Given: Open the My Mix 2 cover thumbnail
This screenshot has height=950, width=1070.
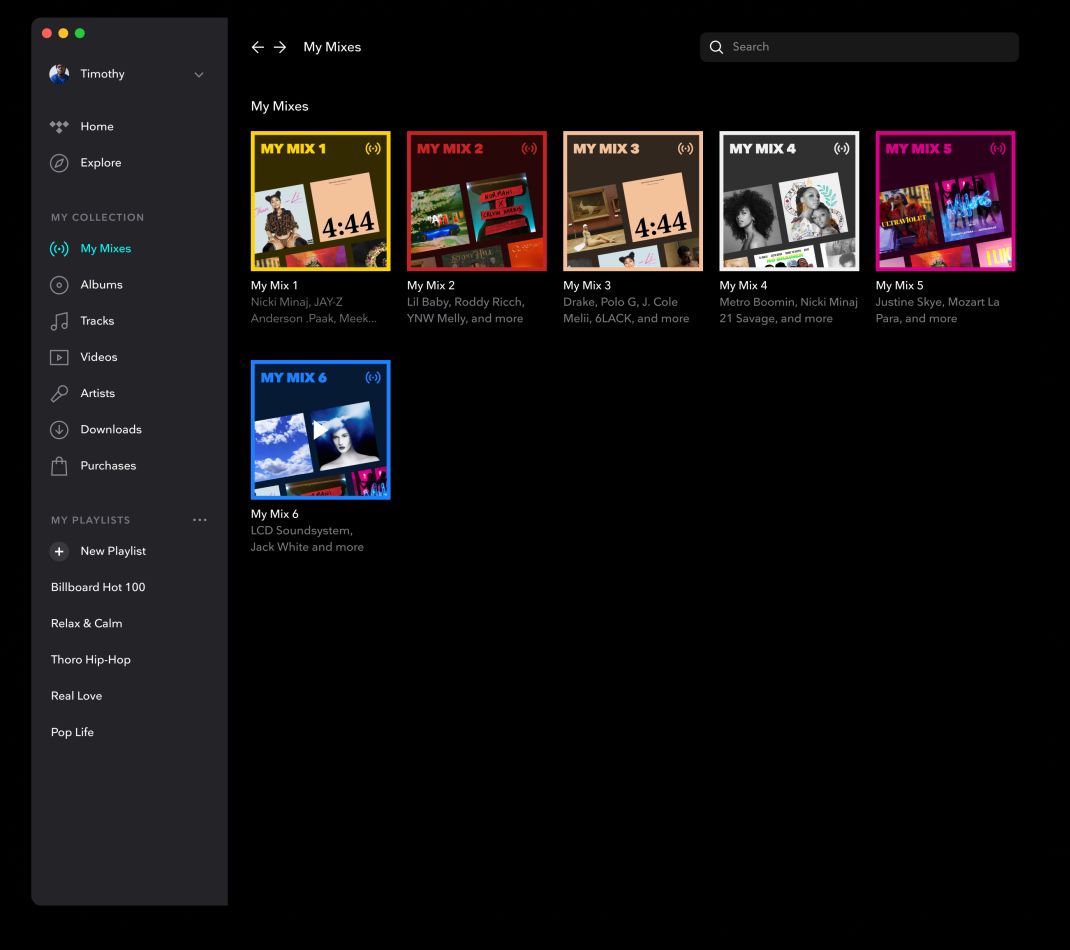Looking at the screenshot, I should (x=477, y=201).
